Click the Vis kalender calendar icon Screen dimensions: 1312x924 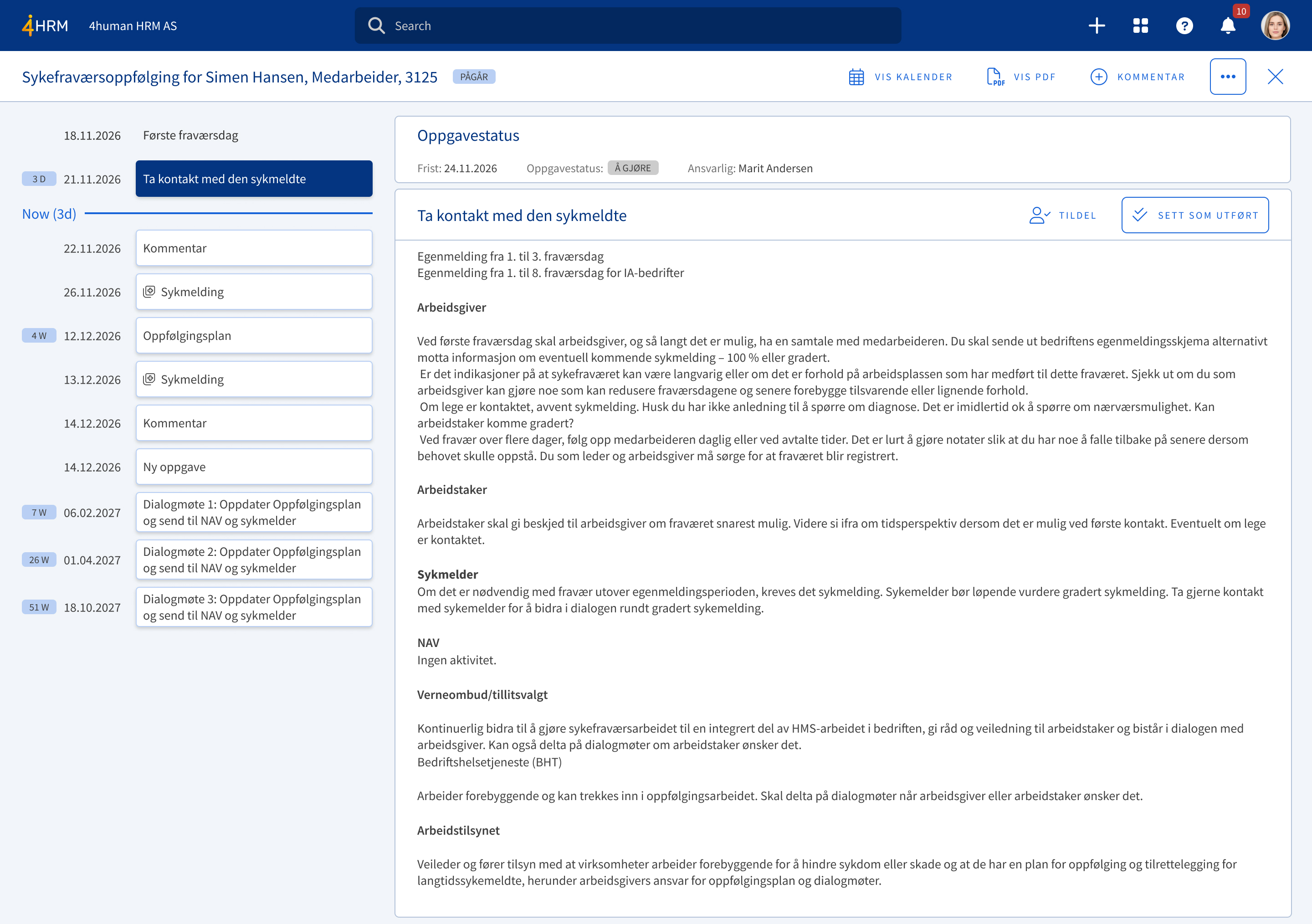(856, 77)
